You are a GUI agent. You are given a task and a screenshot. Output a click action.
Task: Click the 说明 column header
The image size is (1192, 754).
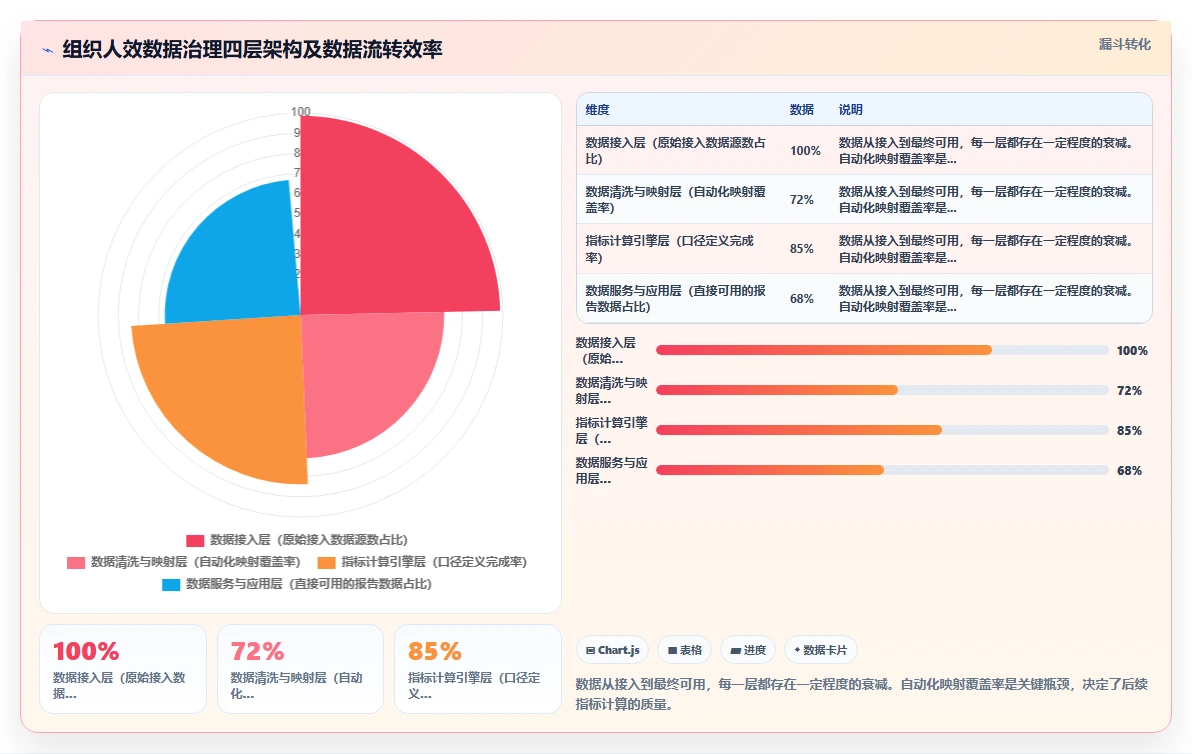tap(851, 109)
